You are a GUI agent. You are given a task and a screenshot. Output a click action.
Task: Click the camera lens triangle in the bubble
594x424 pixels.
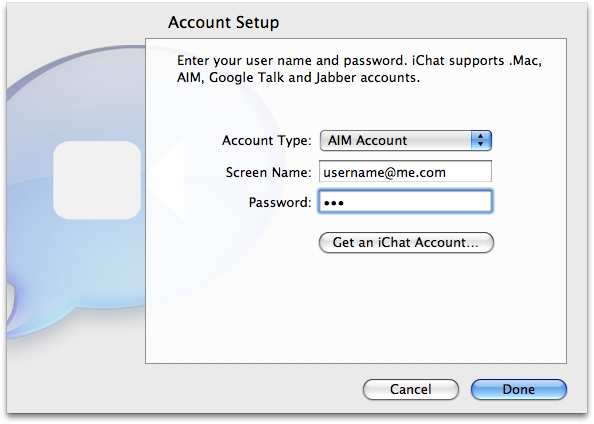coord(167,179)
